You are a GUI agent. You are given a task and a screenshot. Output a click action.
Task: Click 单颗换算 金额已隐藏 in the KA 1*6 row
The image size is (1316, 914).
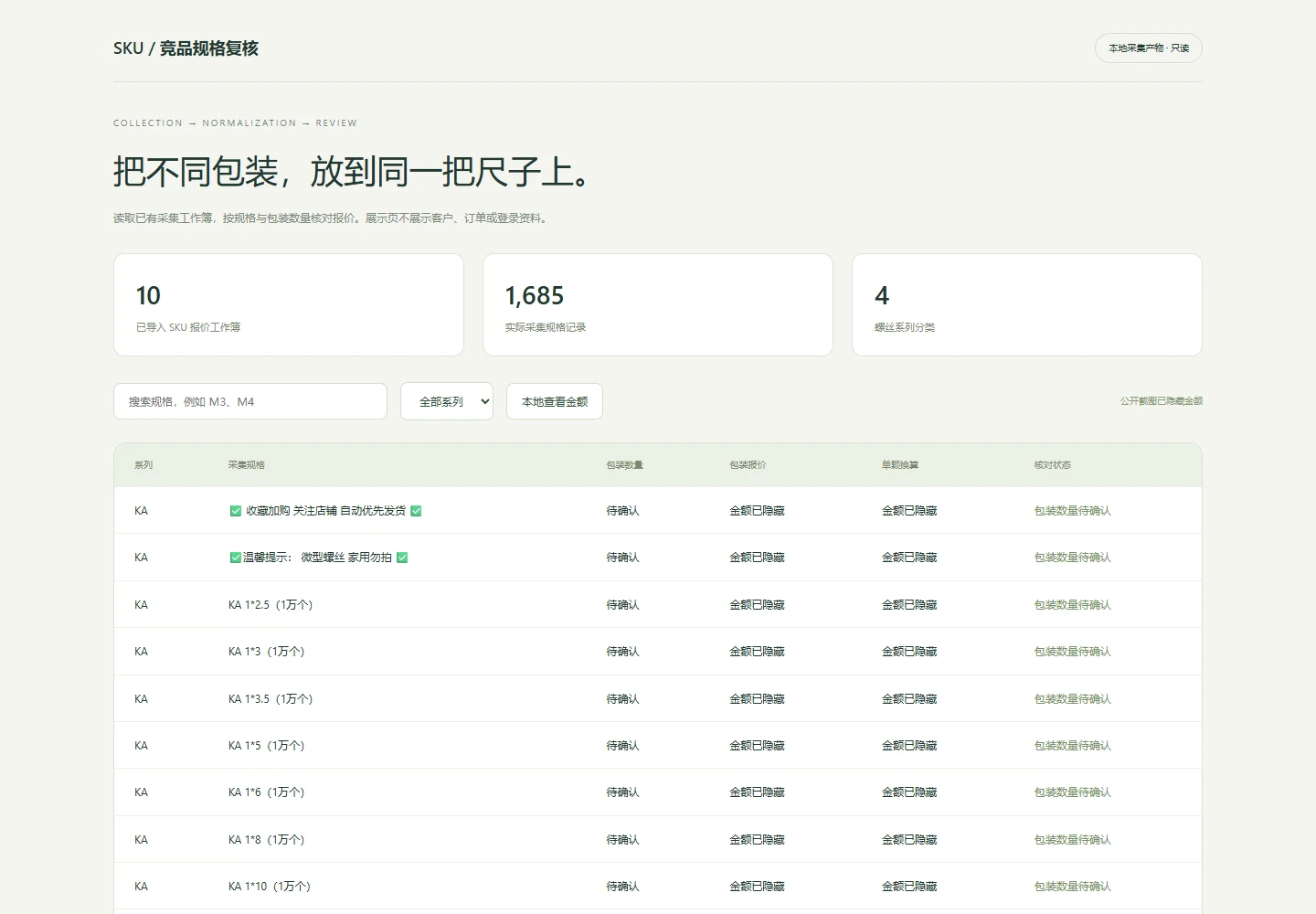tap(909, 792)
